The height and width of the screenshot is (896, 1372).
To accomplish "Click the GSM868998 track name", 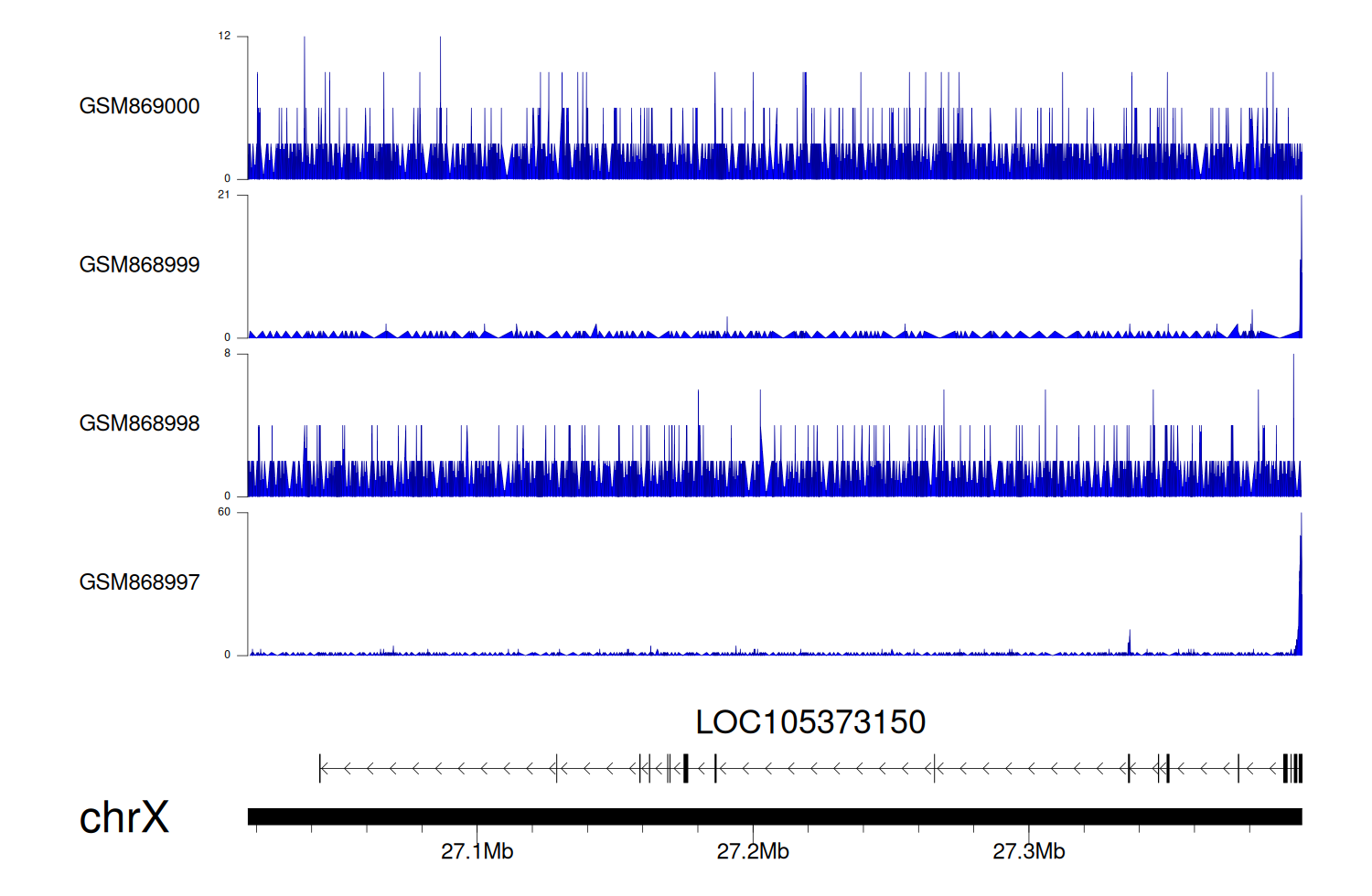I will 139,423.
